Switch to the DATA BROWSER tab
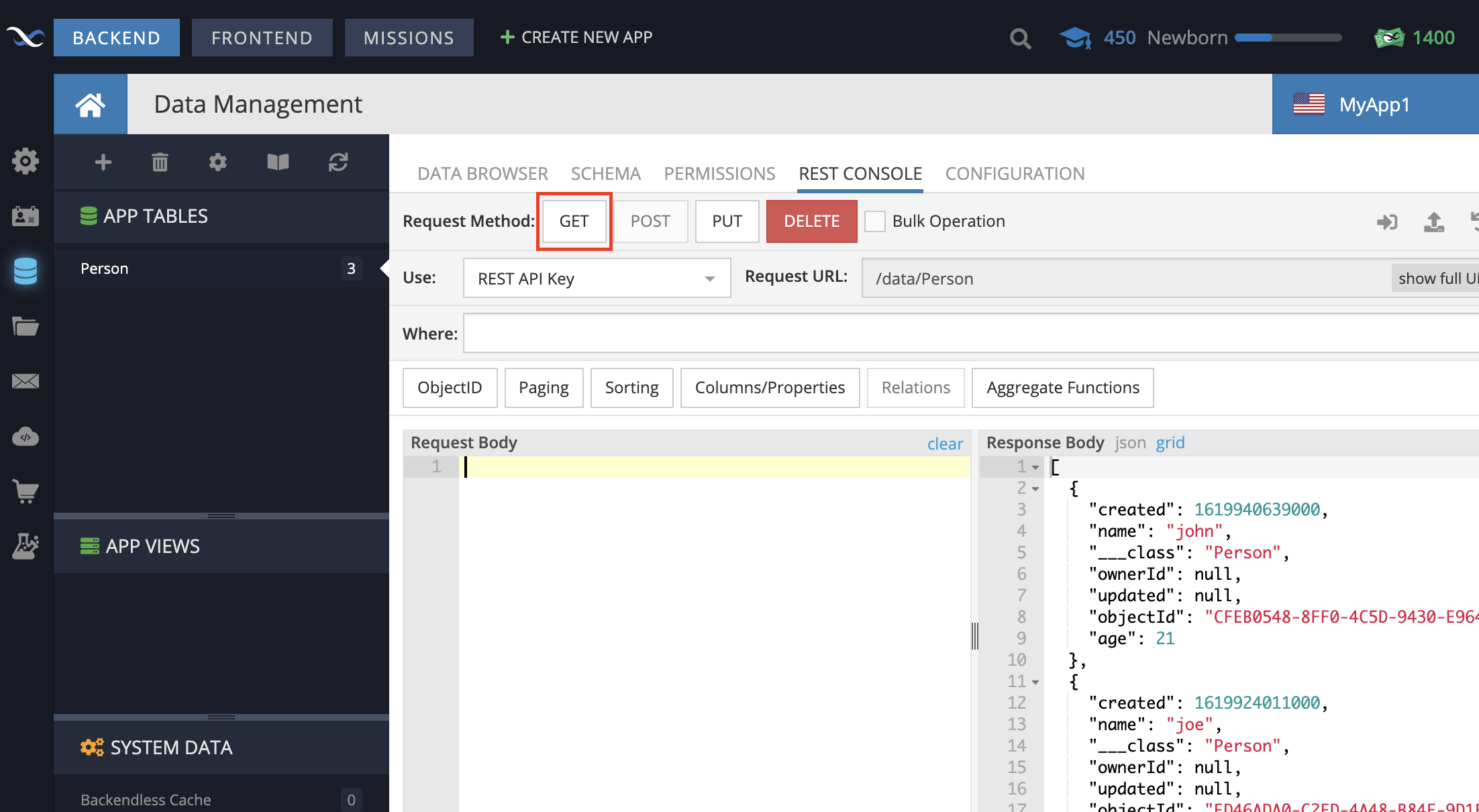The width and height of the screenshot is (1479, 812). 482,174
